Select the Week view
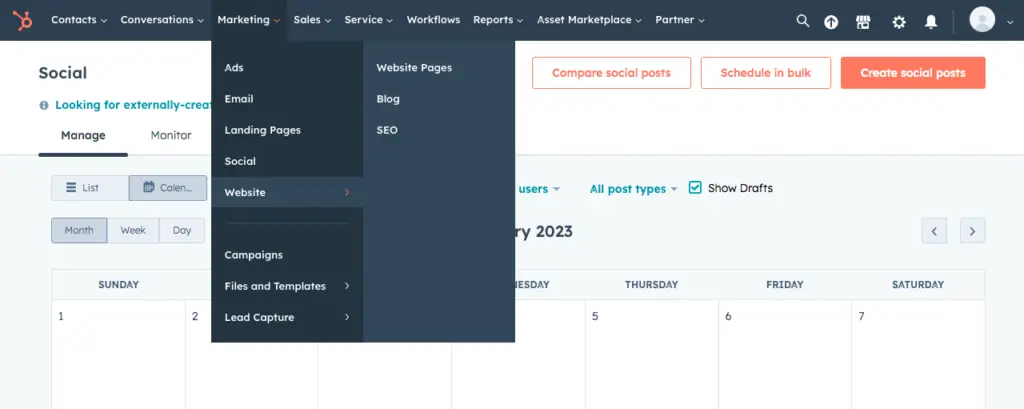1024x409 pixels. click(x=133, y=230)
